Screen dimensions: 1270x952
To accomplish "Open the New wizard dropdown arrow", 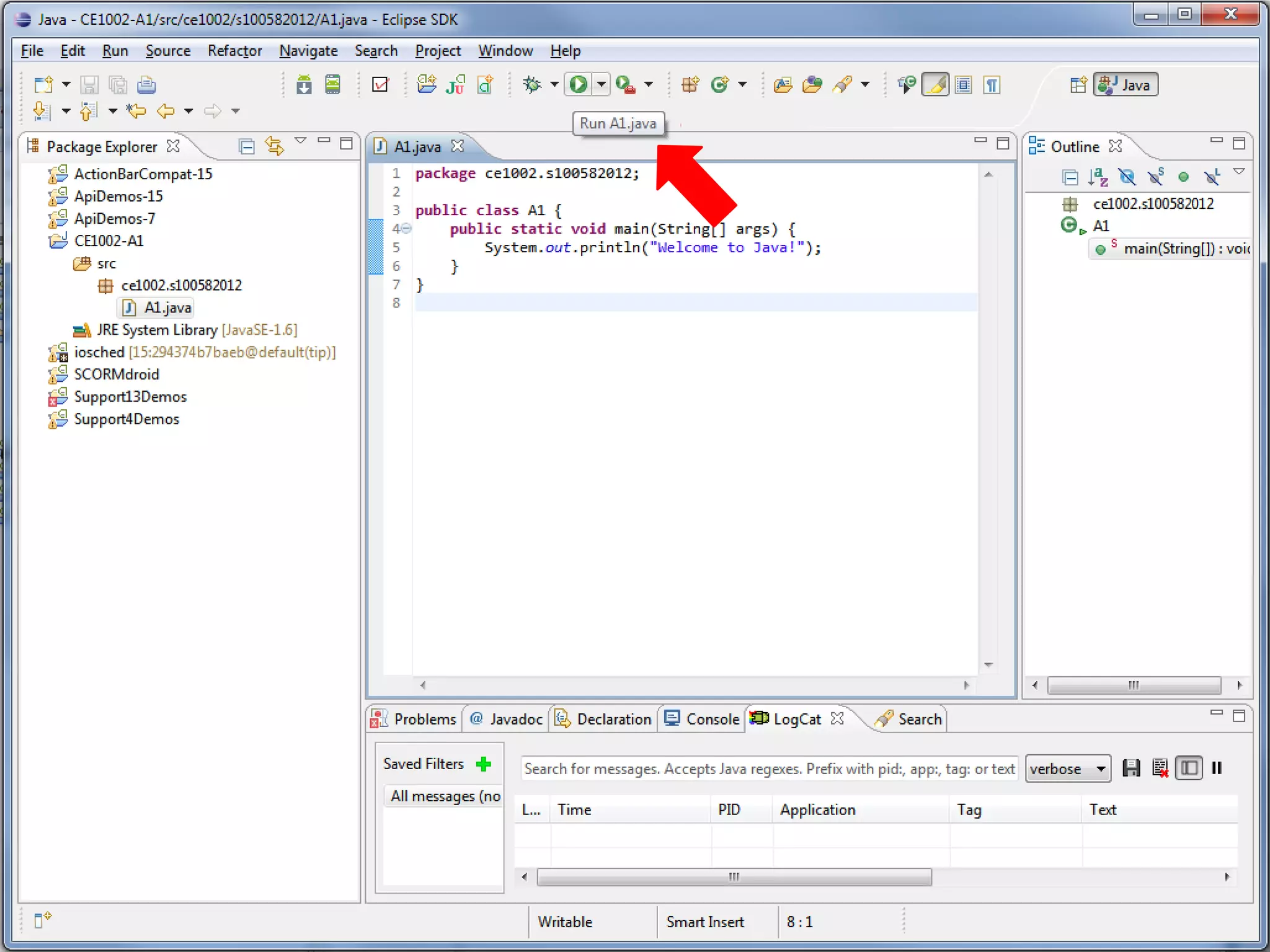I will (x=66, y=84).
